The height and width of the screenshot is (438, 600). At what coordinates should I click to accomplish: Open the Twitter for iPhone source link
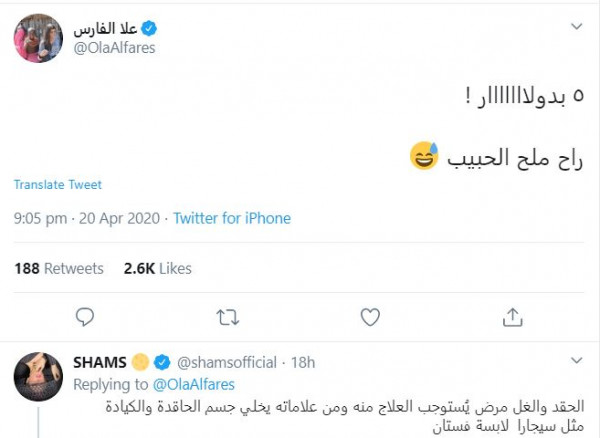(x=232, y=218)
